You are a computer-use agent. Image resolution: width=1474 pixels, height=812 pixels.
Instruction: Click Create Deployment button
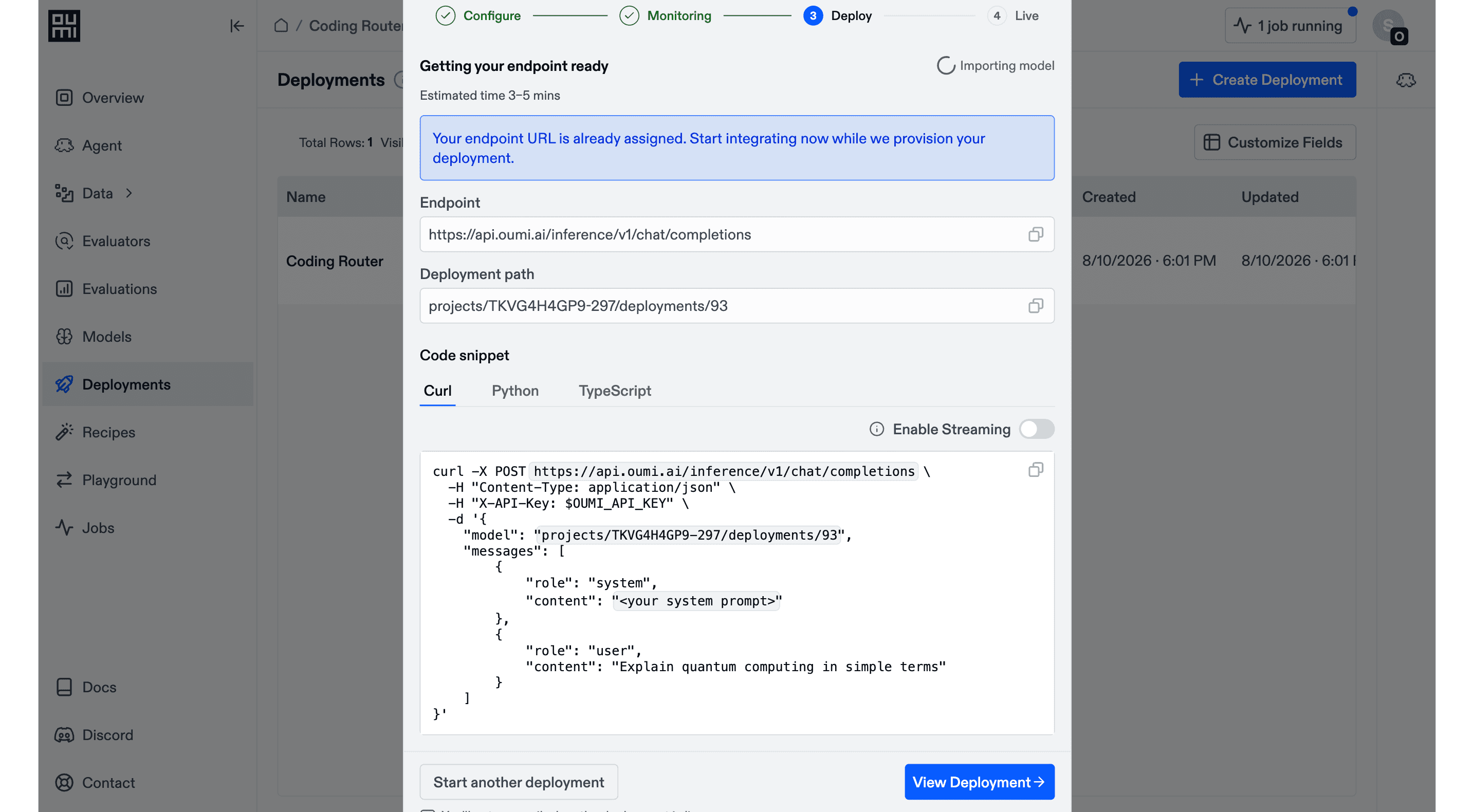1267,80
